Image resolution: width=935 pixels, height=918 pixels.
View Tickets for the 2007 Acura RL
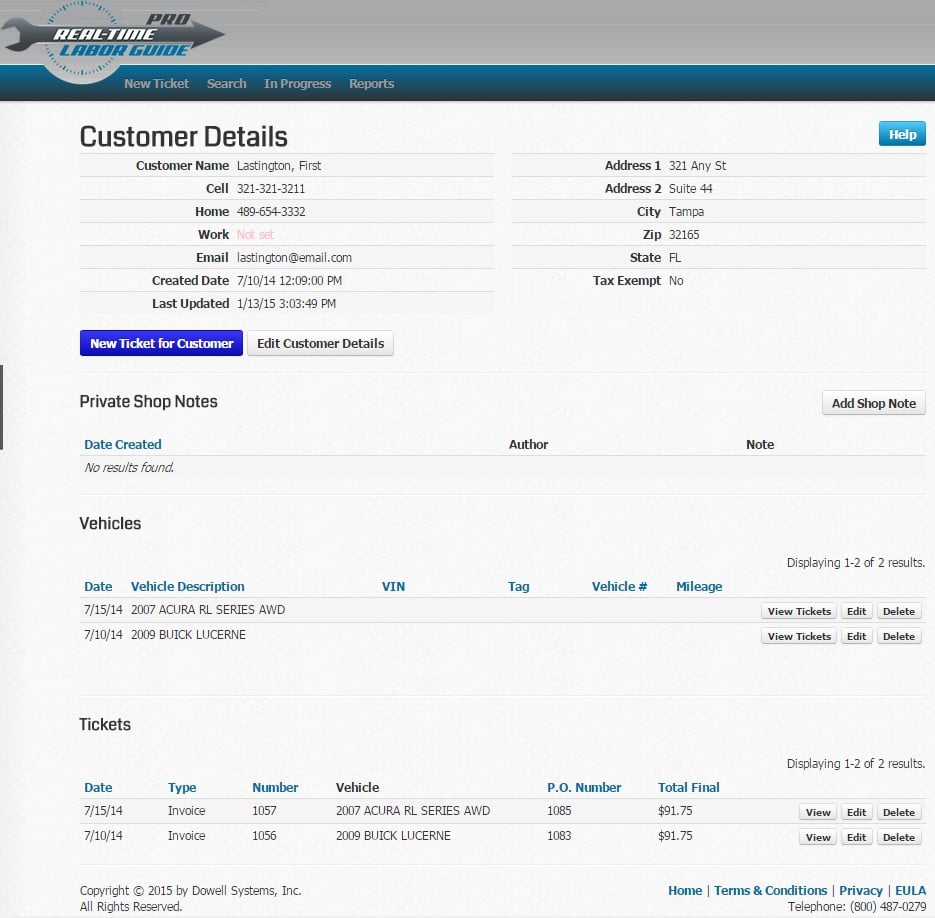pos(798,611)
